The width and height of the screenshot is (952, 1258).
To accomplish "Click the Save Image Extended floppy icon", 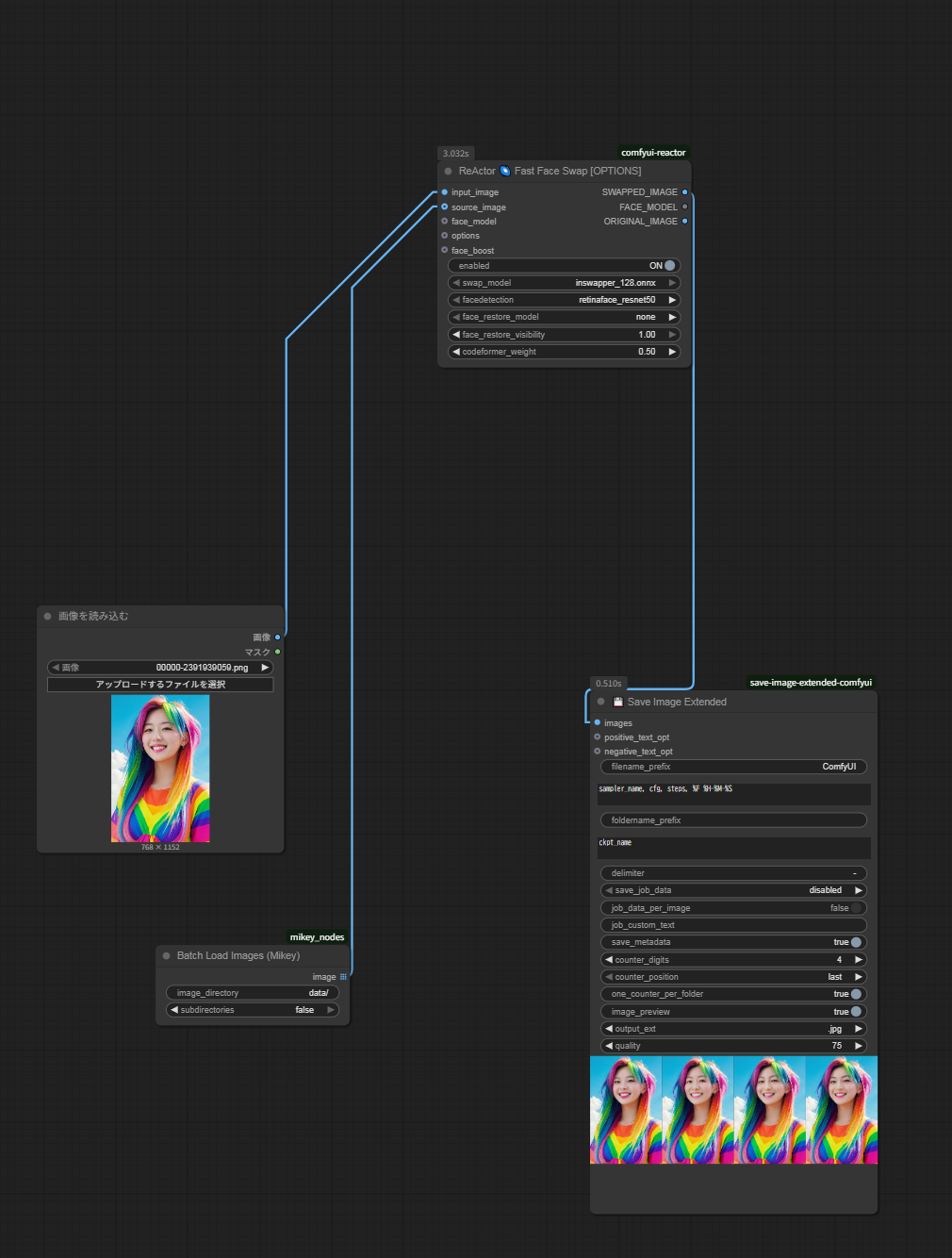I will pyautogui.click(x=618, y=702).
